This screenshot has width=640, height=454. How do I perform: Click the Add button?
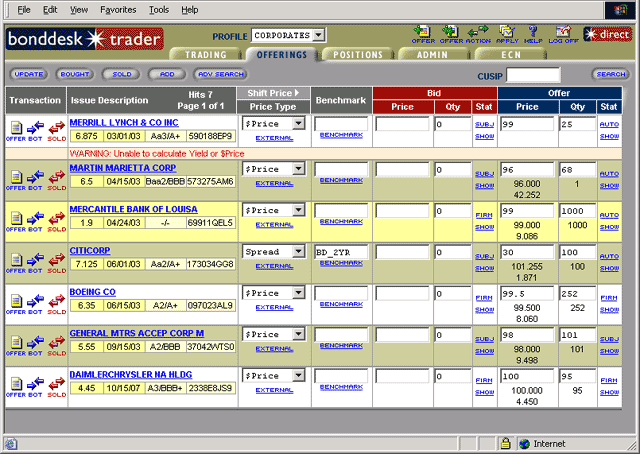coord(167,74)
